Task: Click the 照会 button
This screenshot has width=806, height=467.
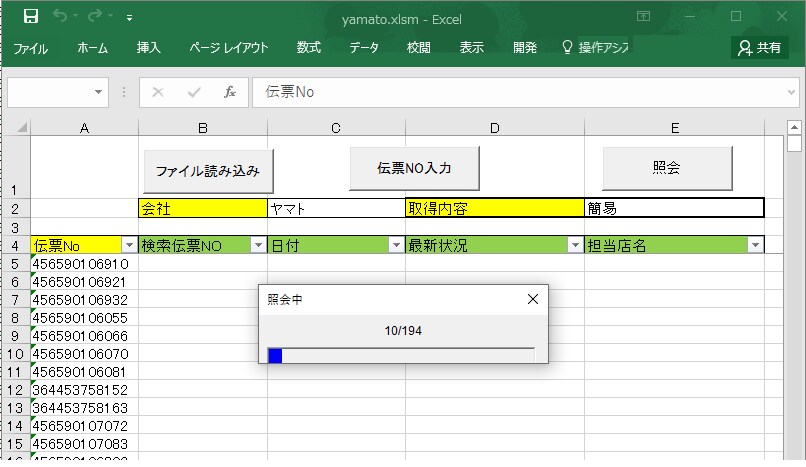Action: 667,168
